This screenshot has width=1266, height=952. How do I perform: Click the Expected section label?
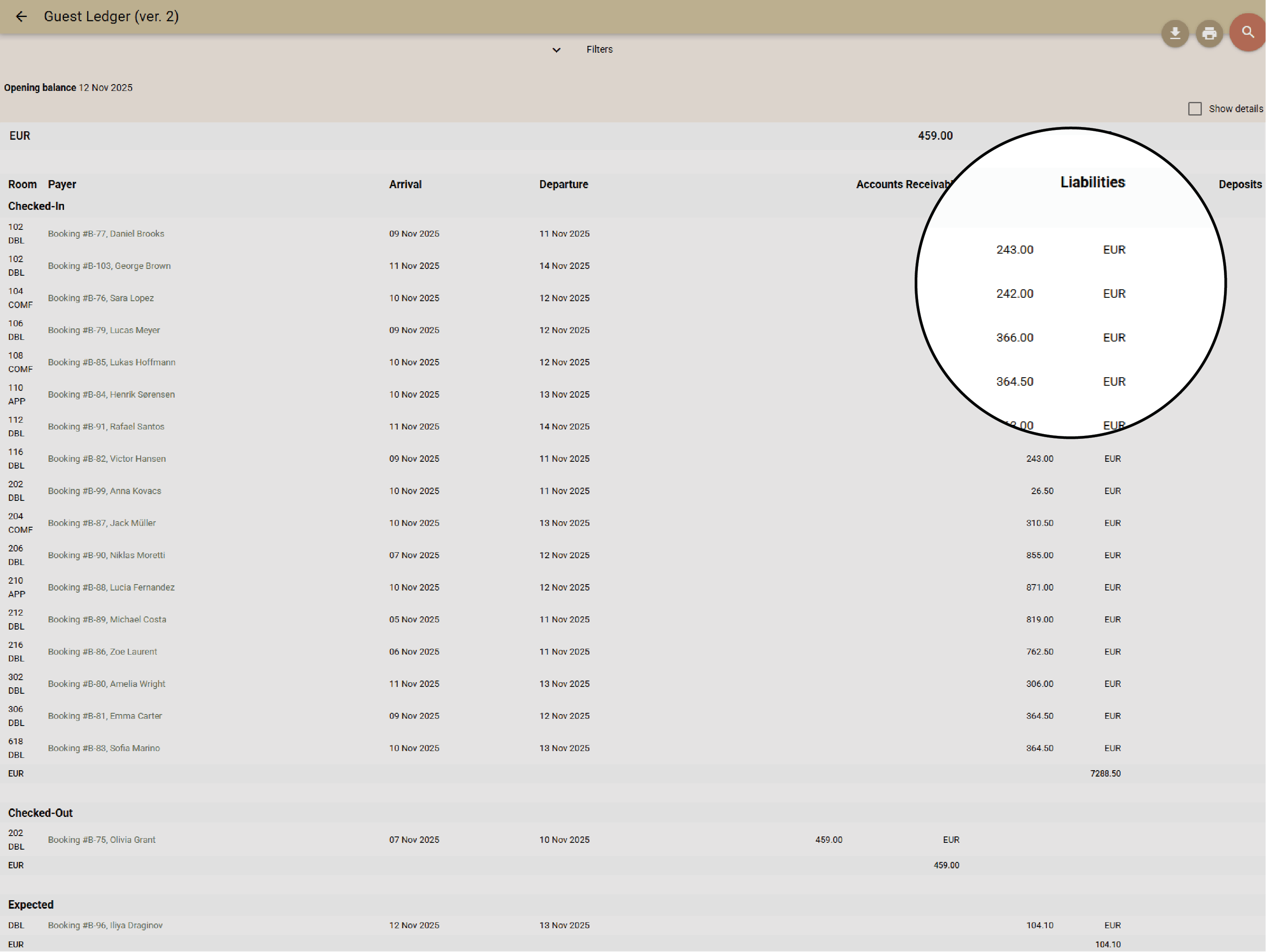[x=30, y=904]
